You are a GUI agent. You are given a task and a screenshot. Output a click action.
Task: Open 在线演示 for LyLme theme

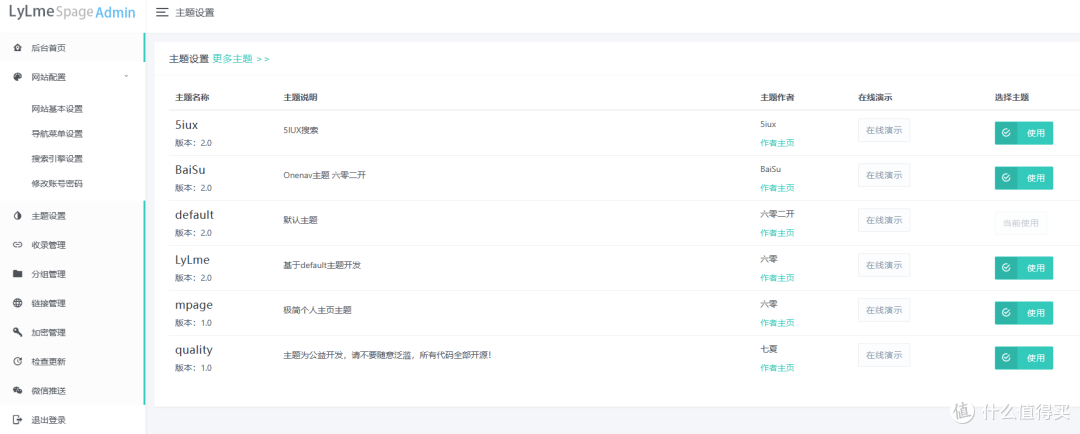click(x=884, y=265)
